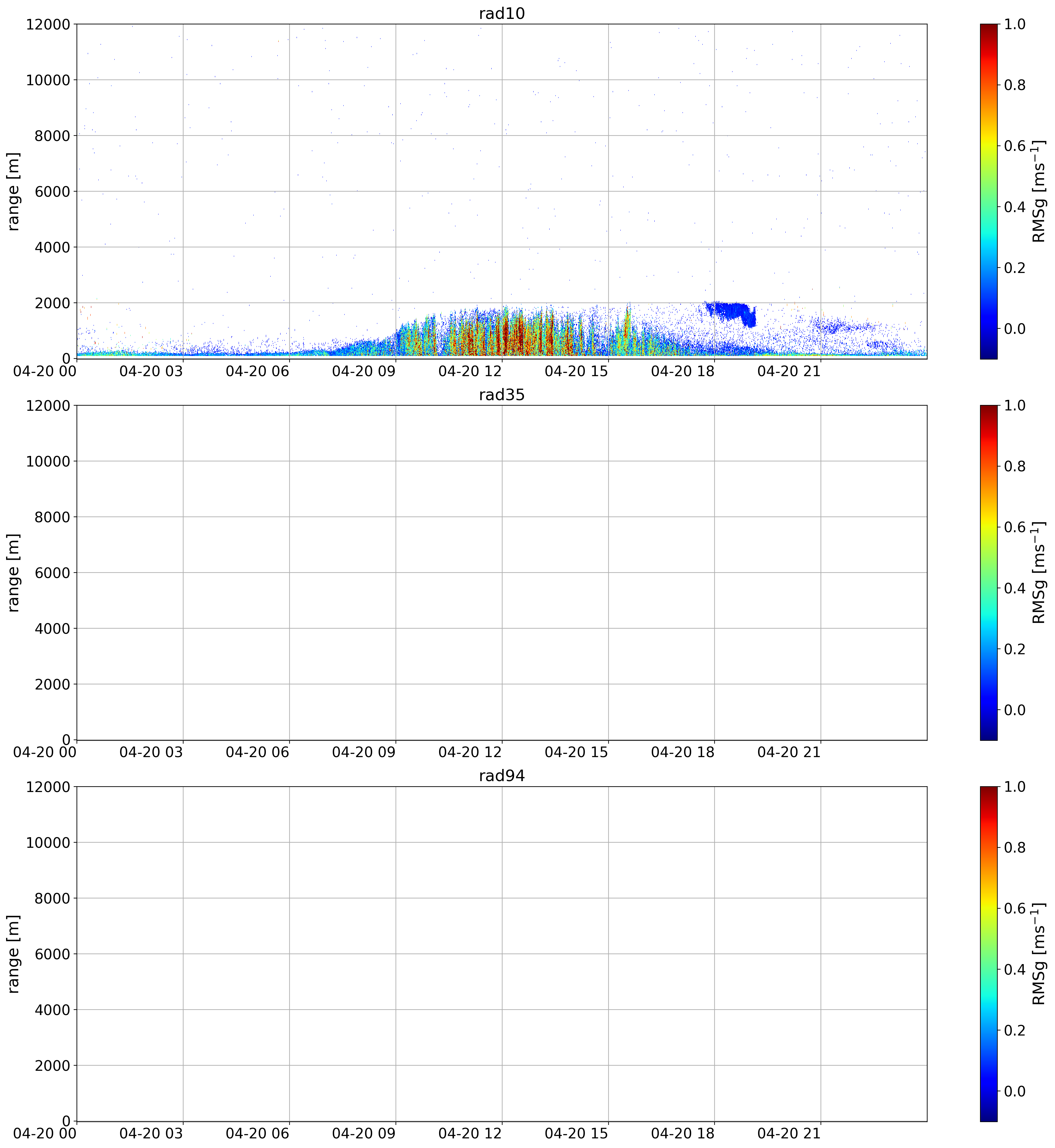
Task: Click the '04-20 21' time tick under rad35
Action: (x=789, y=752)
